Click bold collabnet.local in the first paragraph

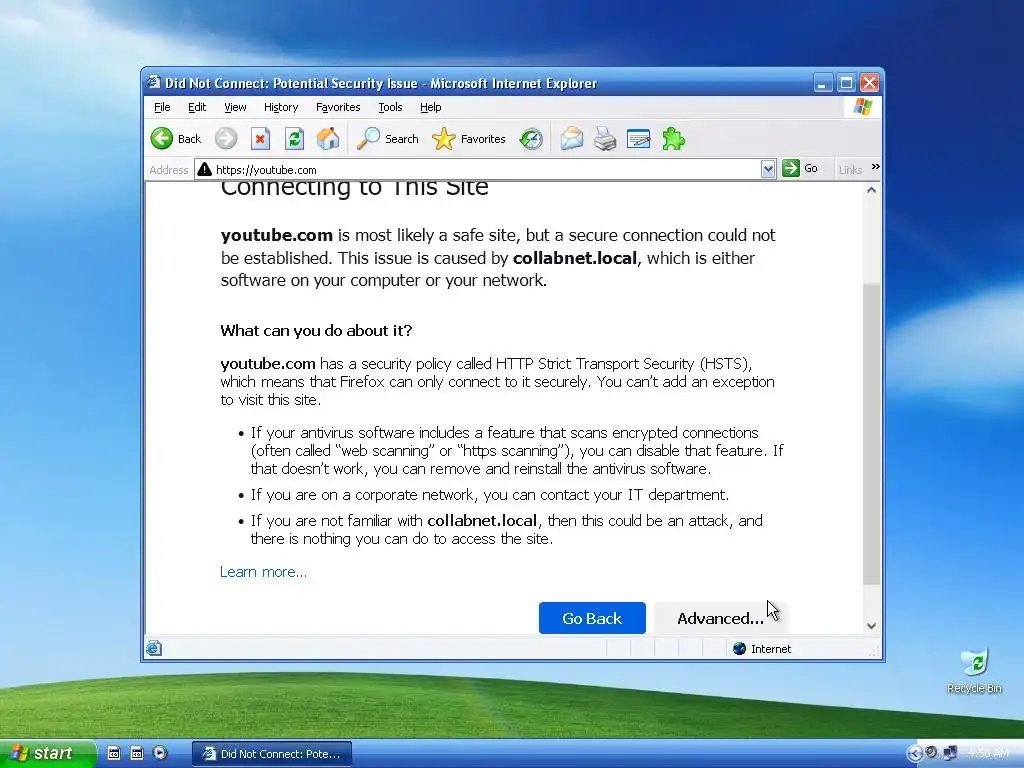click(575, 258)
